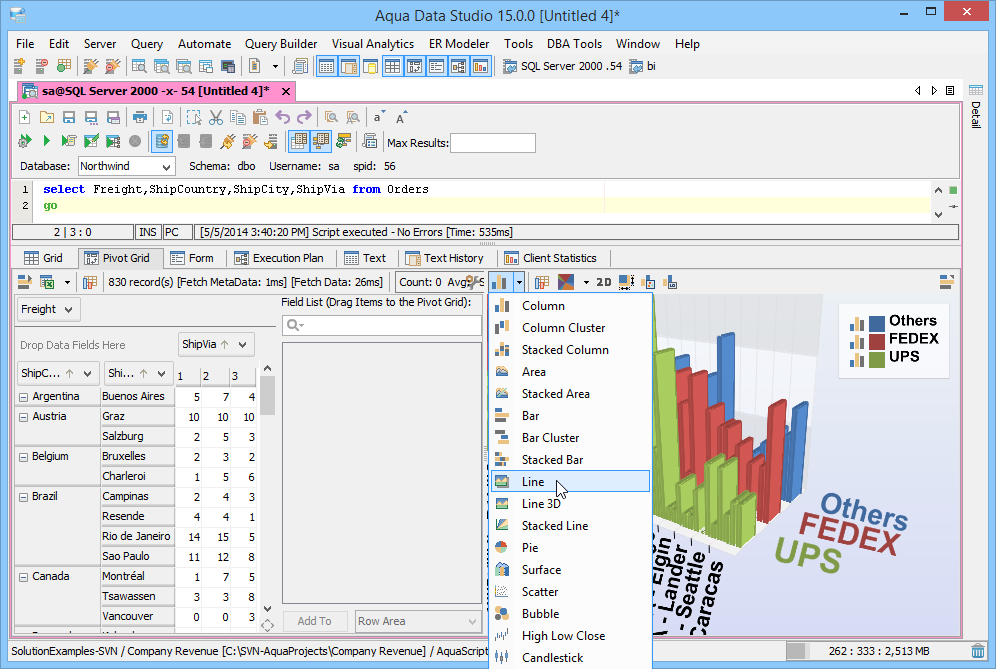Click the trash can icon in status bar

[x=979, y=652]
